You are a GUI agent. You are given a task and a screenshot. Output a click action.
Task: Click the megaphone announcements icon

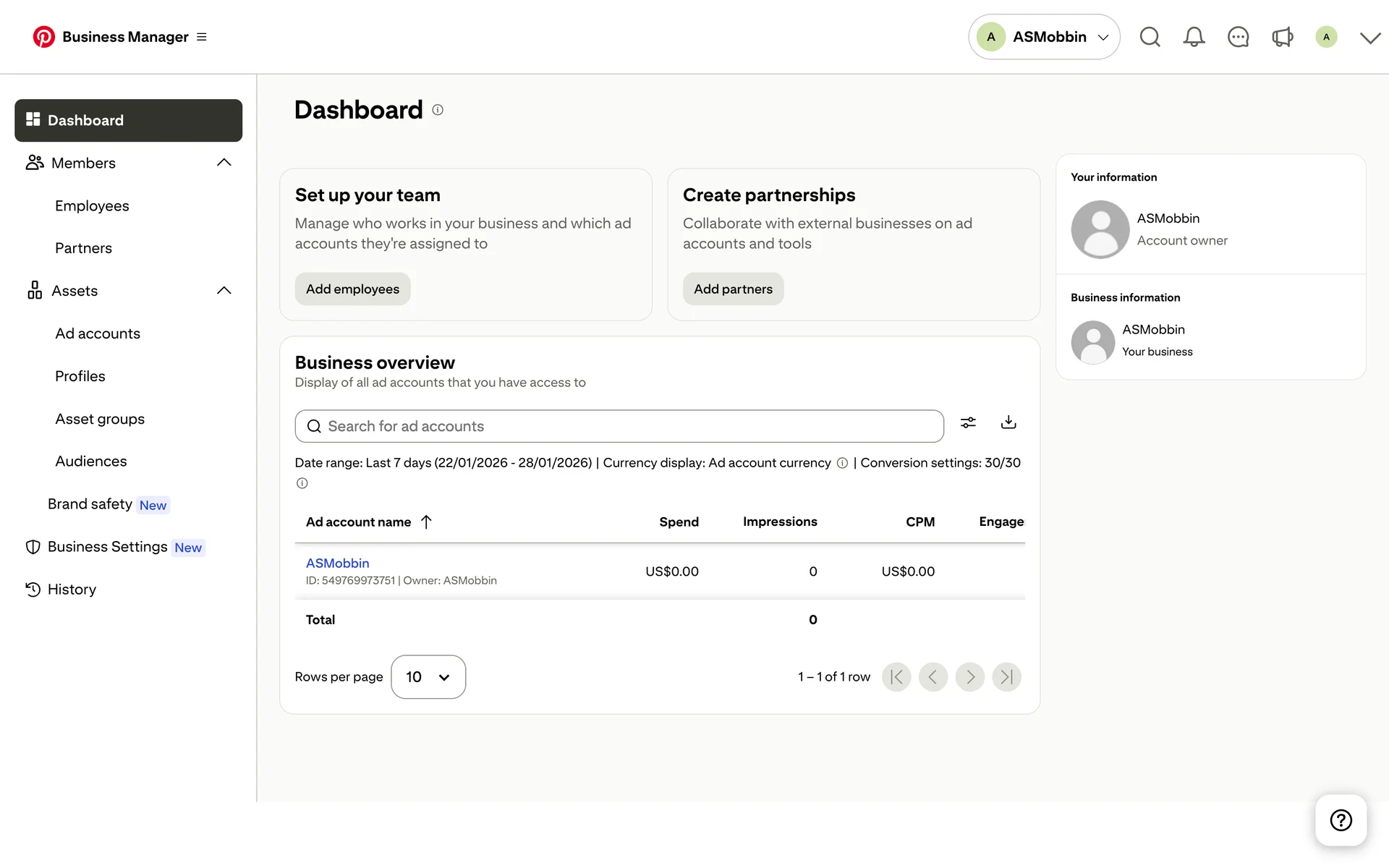tap(1282, 37)
